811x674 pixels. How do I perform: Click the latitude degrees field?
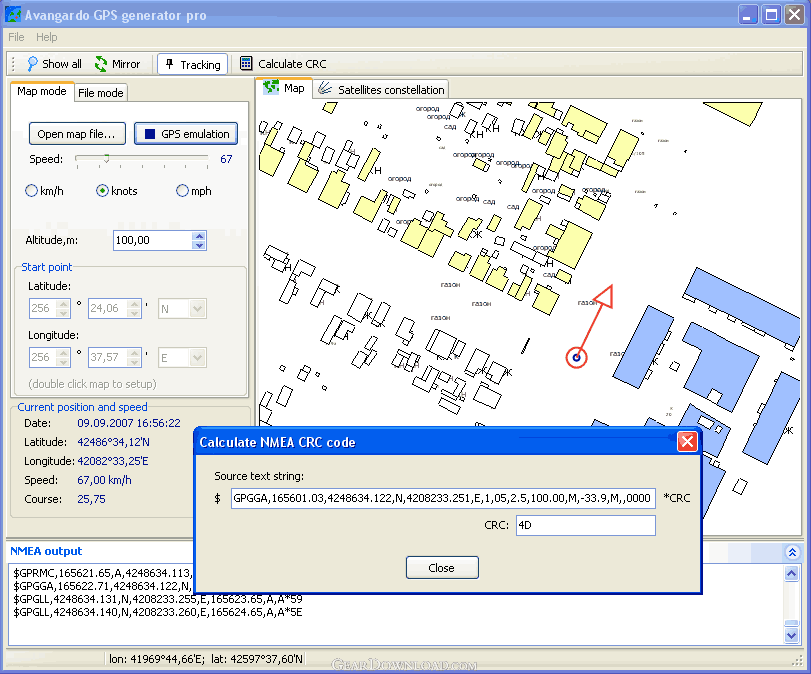43,308
